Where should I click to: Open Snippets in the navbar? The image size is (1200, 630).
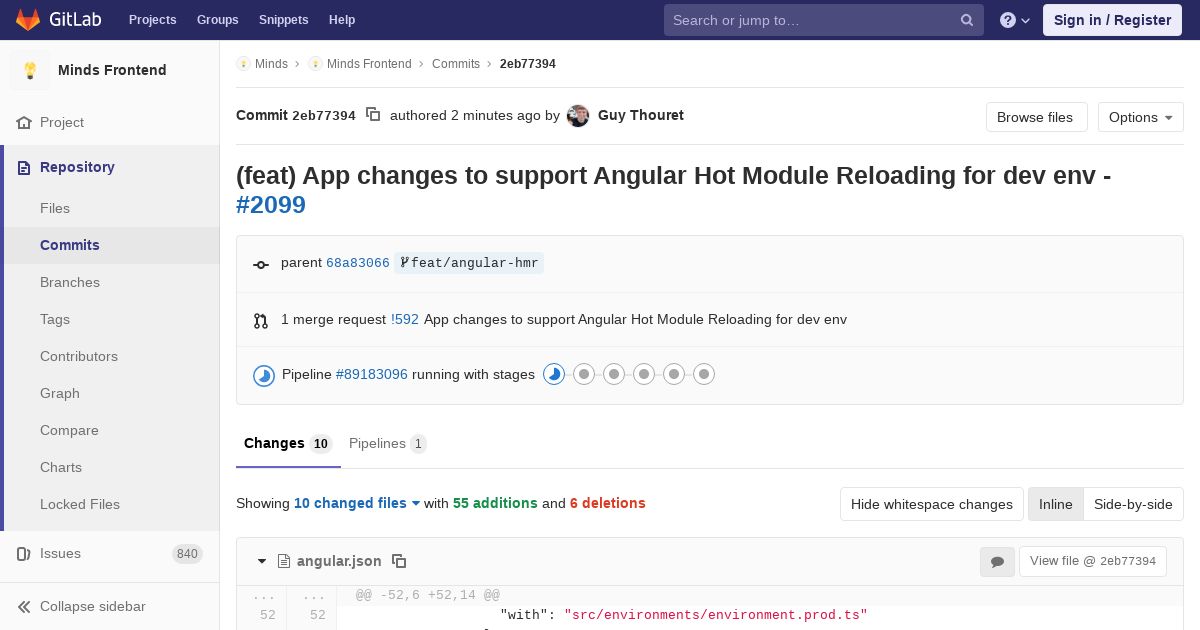(x=283, y=20)
